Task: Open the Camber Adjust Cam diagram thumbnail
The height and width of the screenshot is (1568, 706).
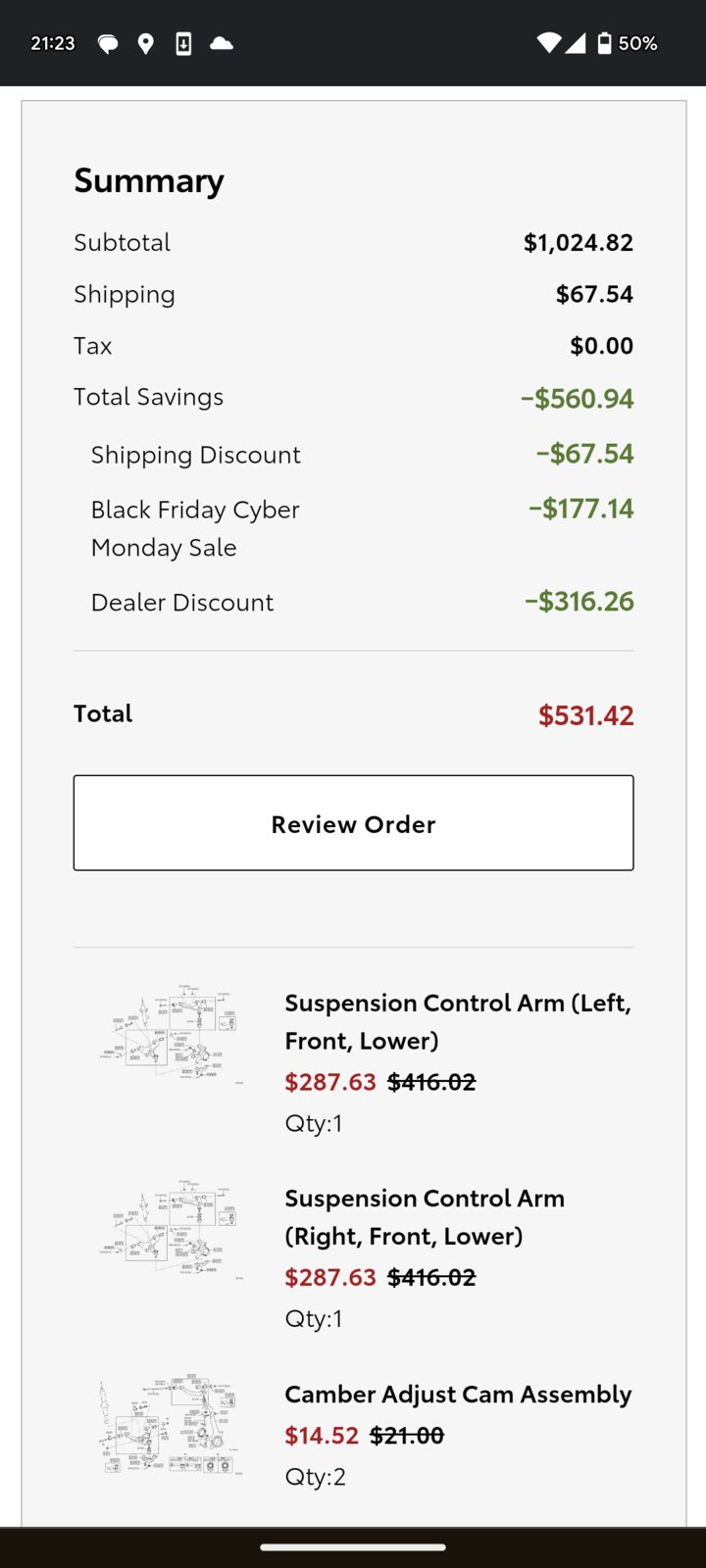Action: (x=171, y=1425)
